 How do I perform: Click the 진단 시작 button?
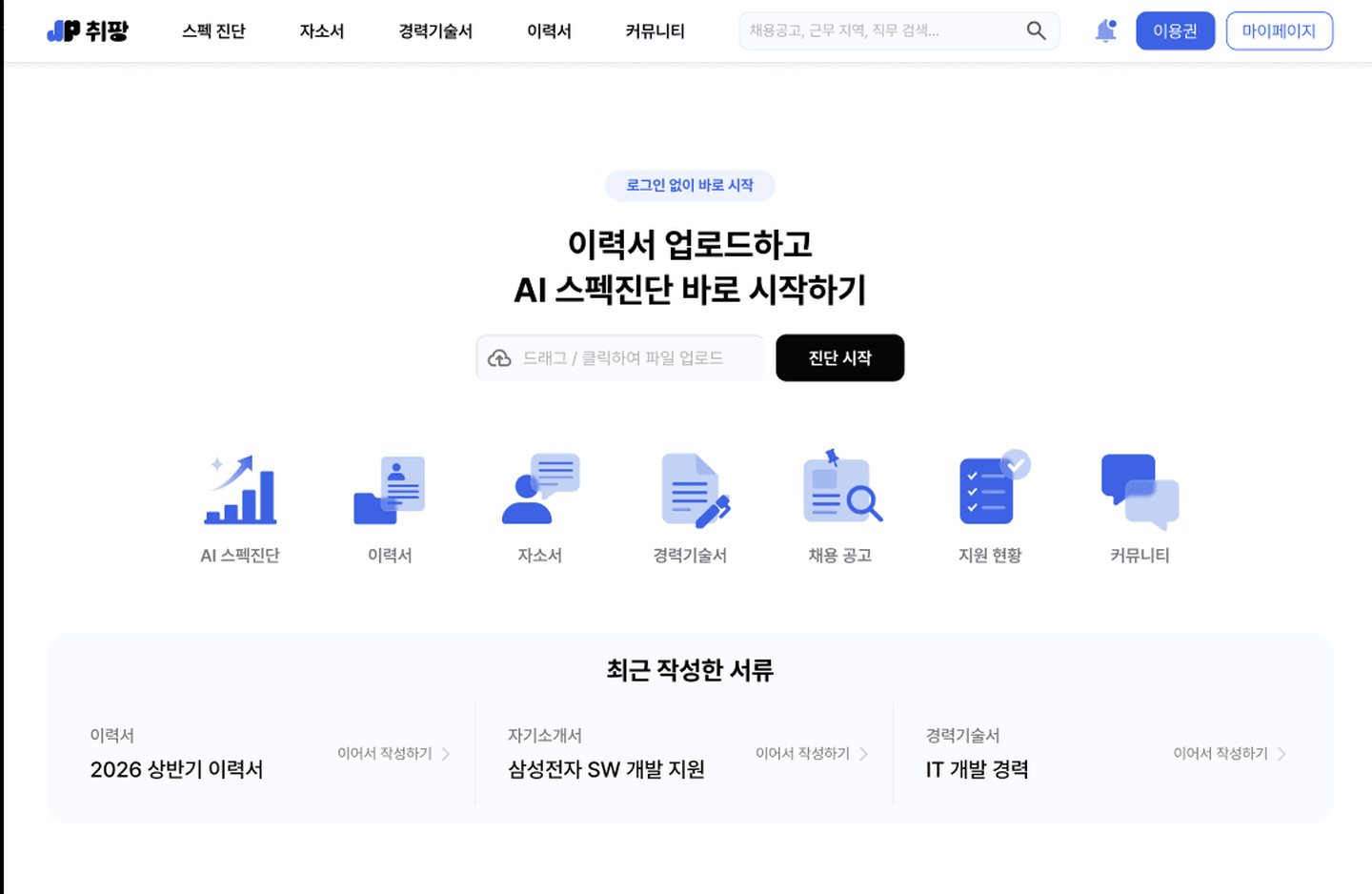click(839, 357)
